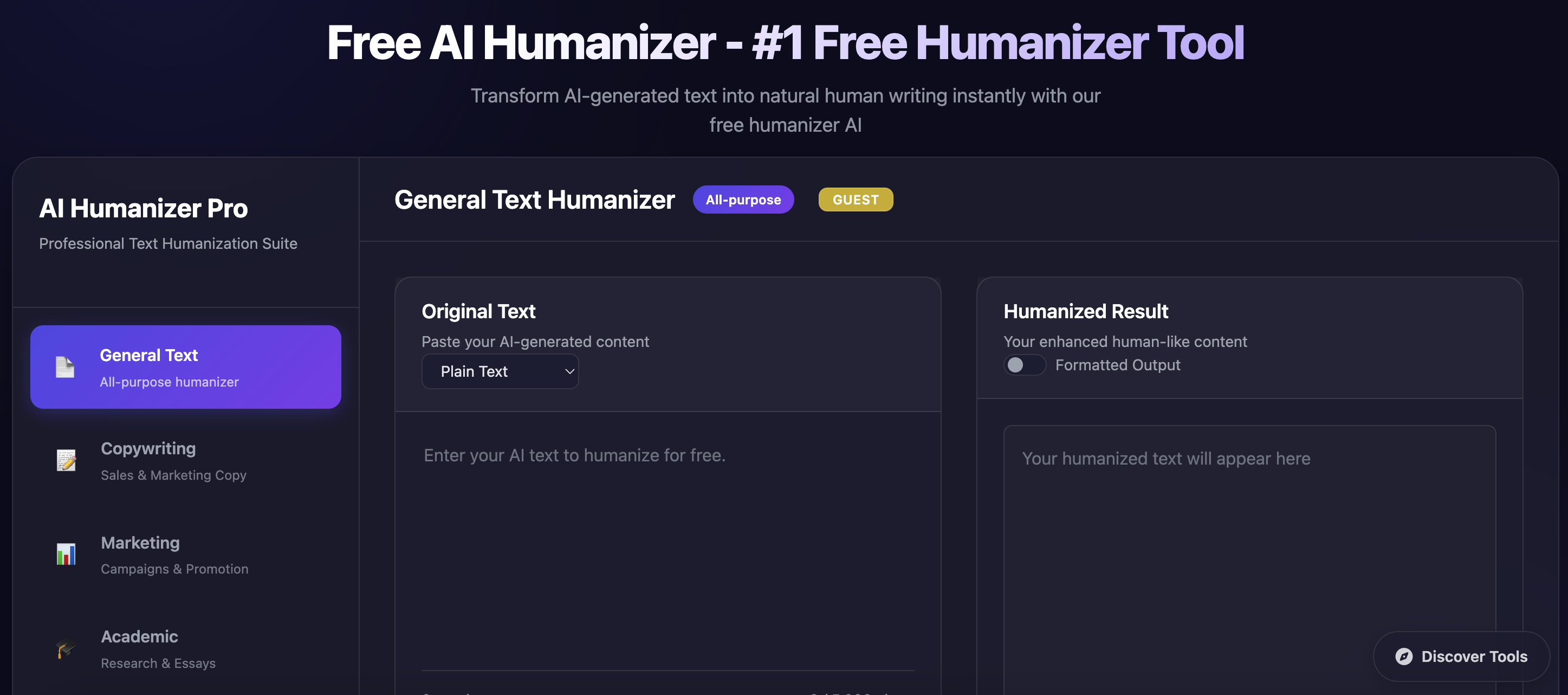Switch to Marketing mode
Viewport: 1568px width, 695px height.
tap(186, 554)
